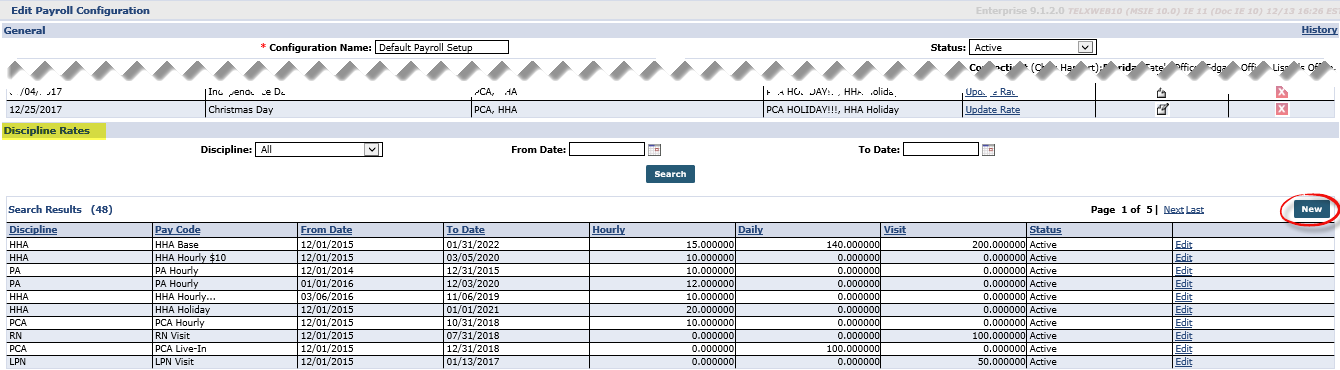Click the Christmas Day holiday name
1340x370 pixels.
(x=240, y=110)
